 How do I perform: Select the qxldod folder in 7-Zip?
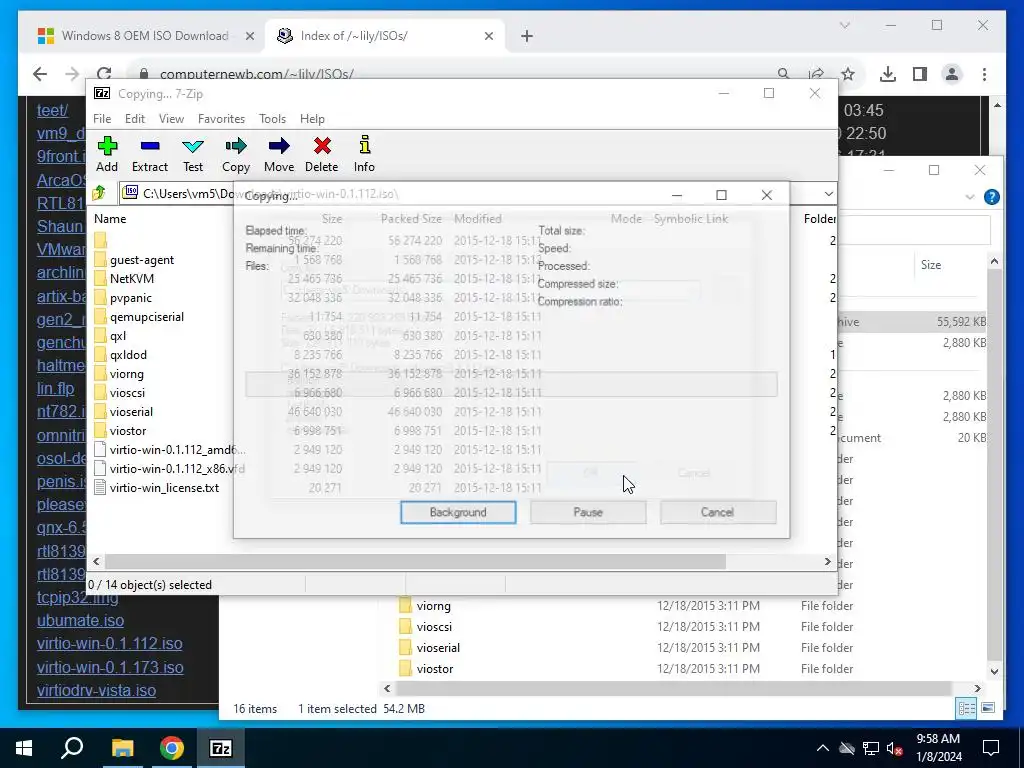(x=120, y=355)
